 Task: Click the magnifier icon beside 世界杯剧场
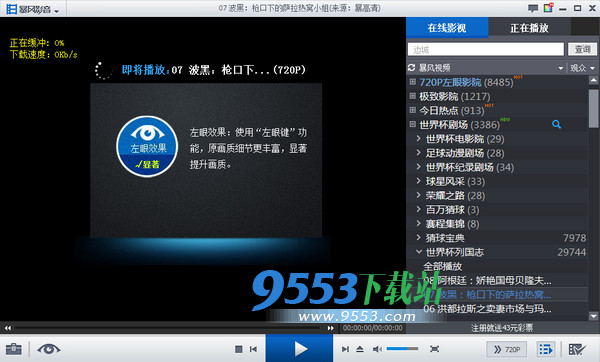pyautogui.click(x=556, y=124)
